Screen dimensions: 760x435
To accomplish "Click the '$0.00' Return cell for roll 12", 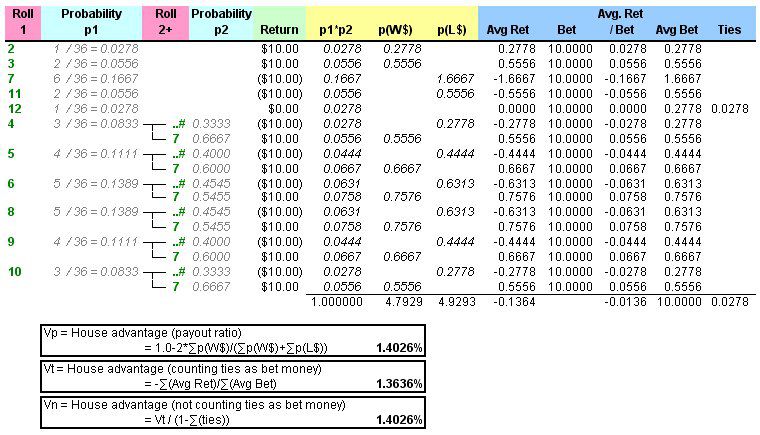I will pos(284,109).
